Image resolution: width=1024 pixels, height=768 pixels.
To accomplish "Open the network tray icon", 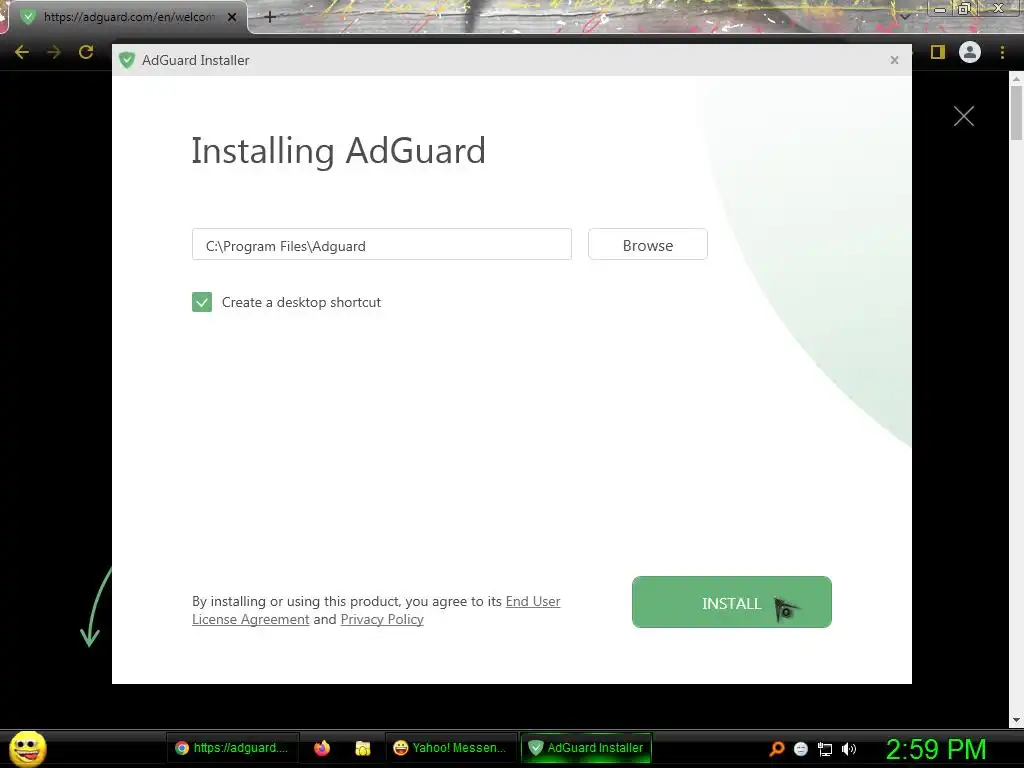I will [825, 749].
